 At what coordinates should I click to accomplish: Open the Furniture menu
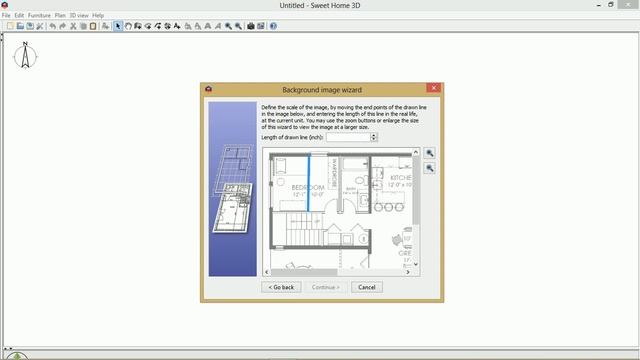point(39,16)
